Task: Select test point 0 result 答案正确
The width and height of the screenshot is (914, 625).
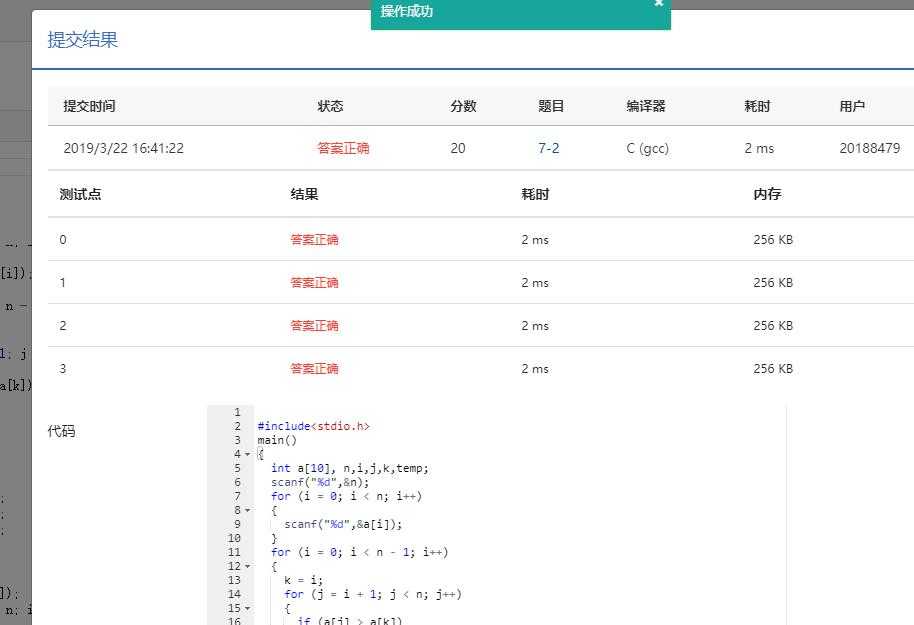Action: tap(314, 240)
